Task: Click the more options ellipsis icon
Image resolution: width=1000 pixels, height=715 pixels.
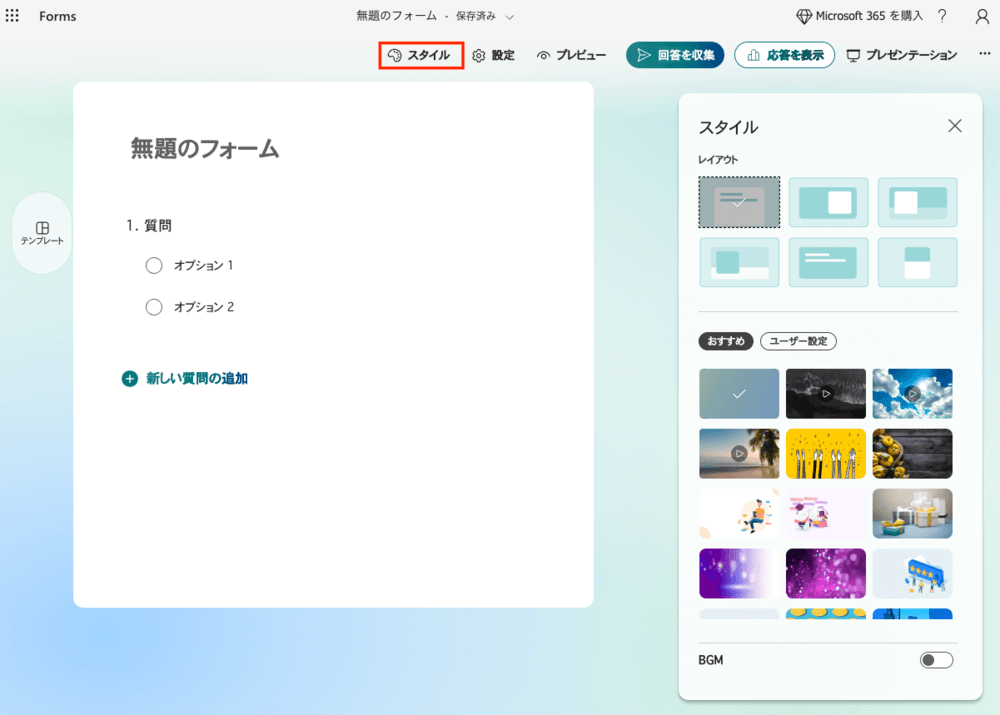Action: 985,54
